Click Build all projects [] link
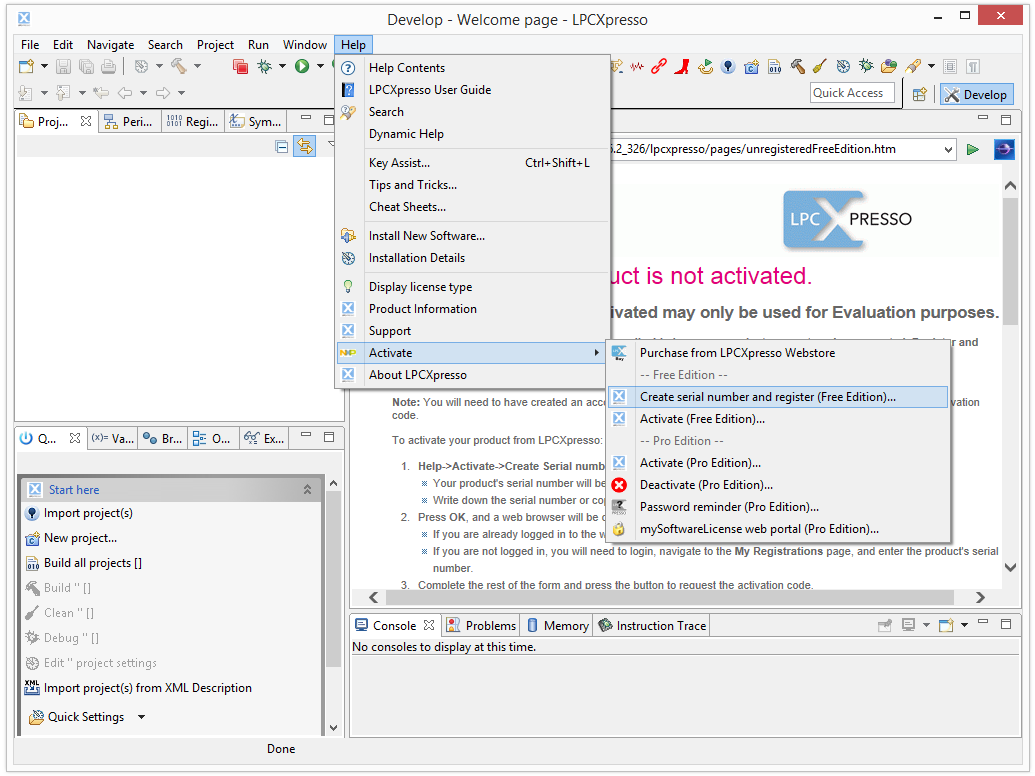The width and height of the screenshot is (1035, 776). pos(92,564)
